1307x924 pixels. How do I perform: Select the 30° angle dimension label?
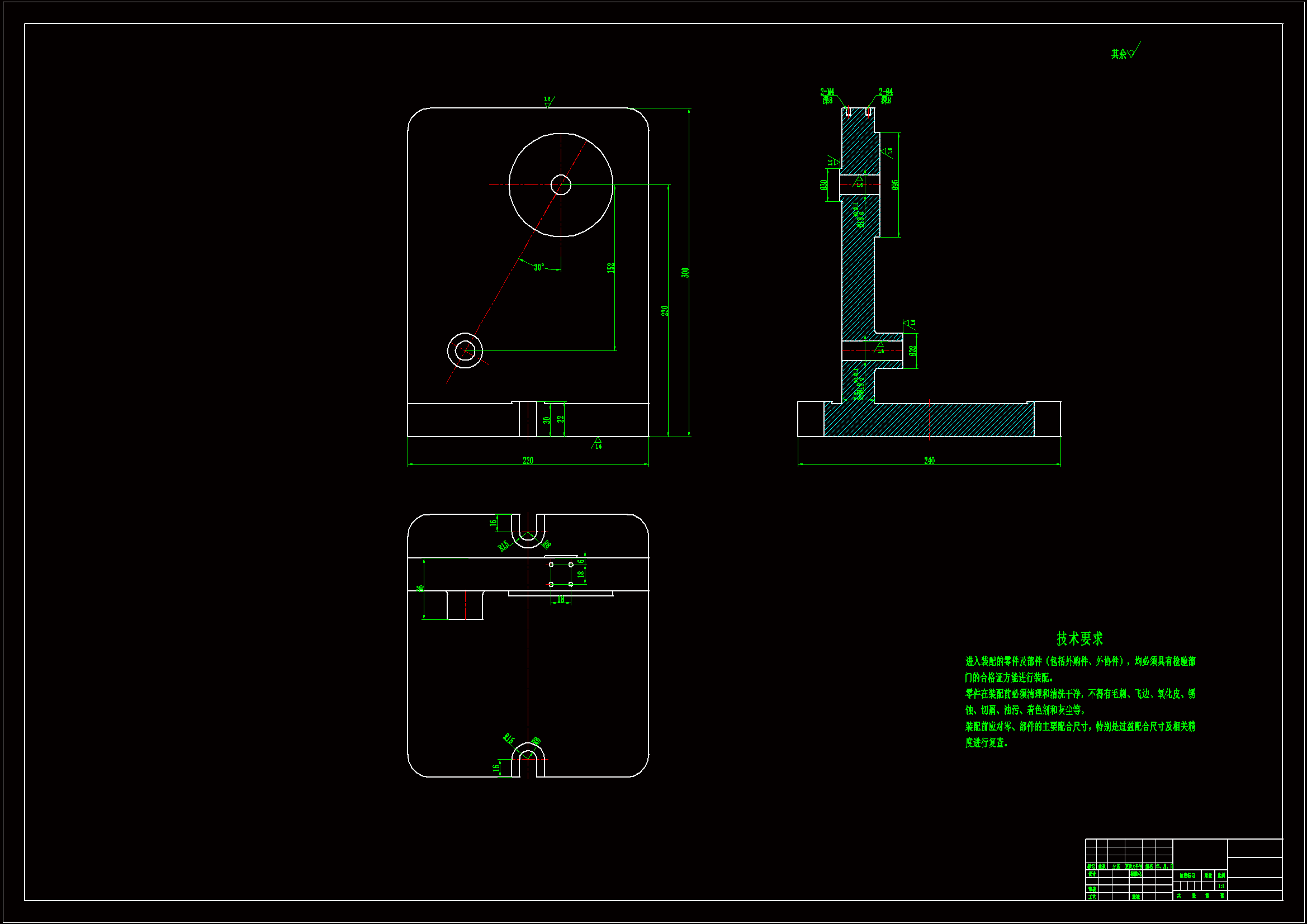pos(538,267)
